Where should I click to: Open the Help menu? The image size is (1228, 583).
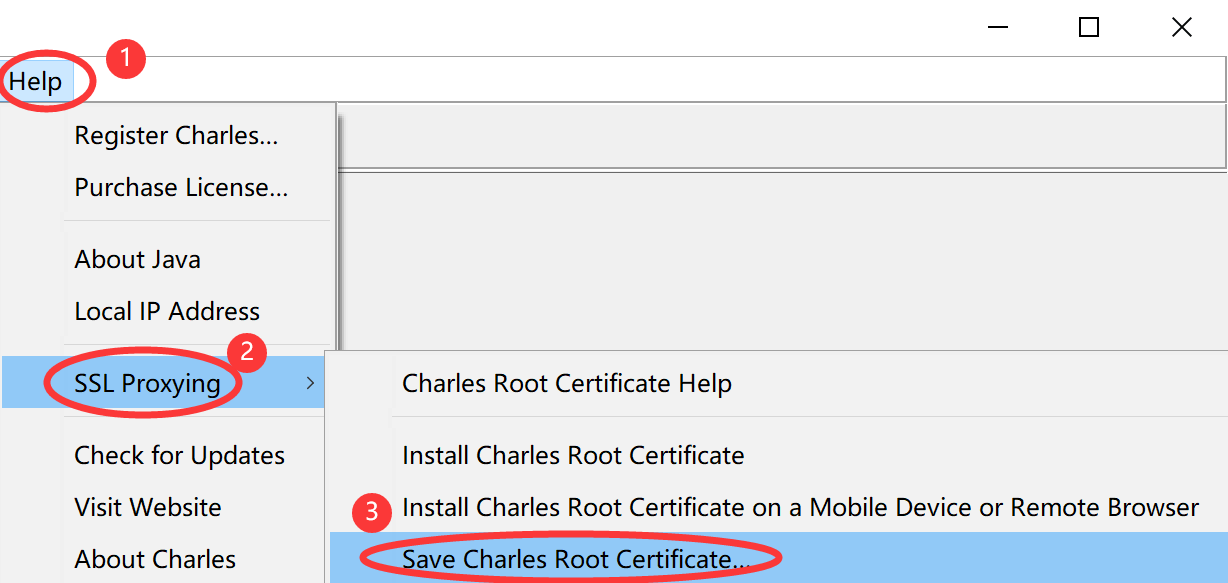[x=36, y=81]
